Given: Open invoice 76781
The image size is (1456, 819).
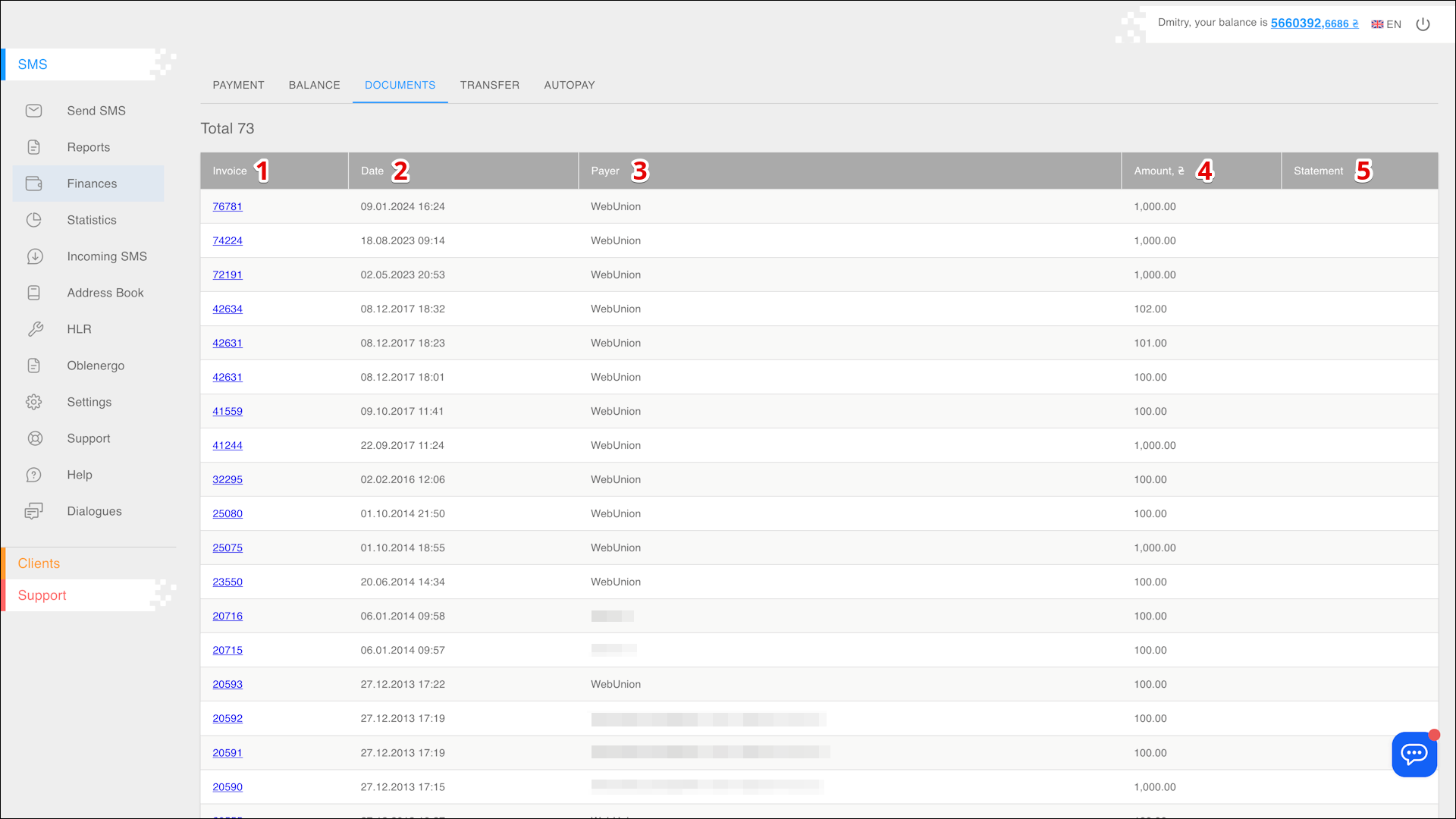Looking at the screenshot, I should tap(227, 206).
